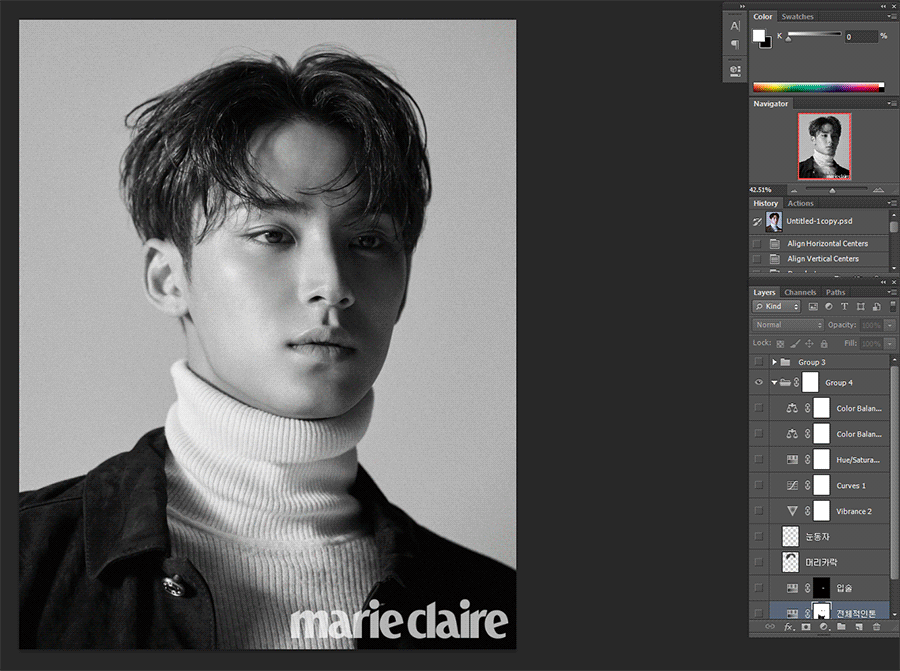
Task: Lock position move icon
Action: click(809, 344)
